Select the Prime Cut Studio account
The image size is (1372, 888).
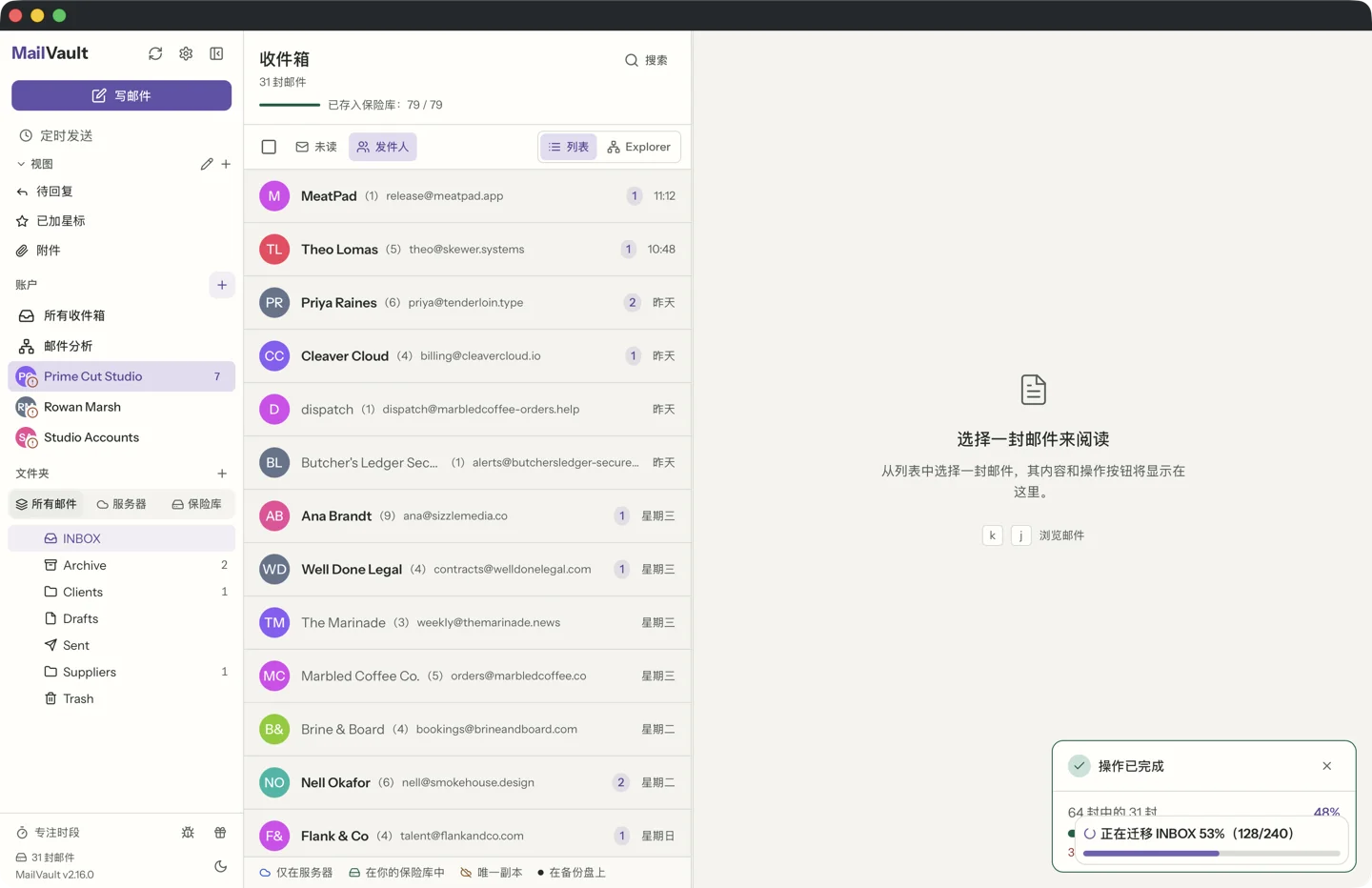[122, 376]
